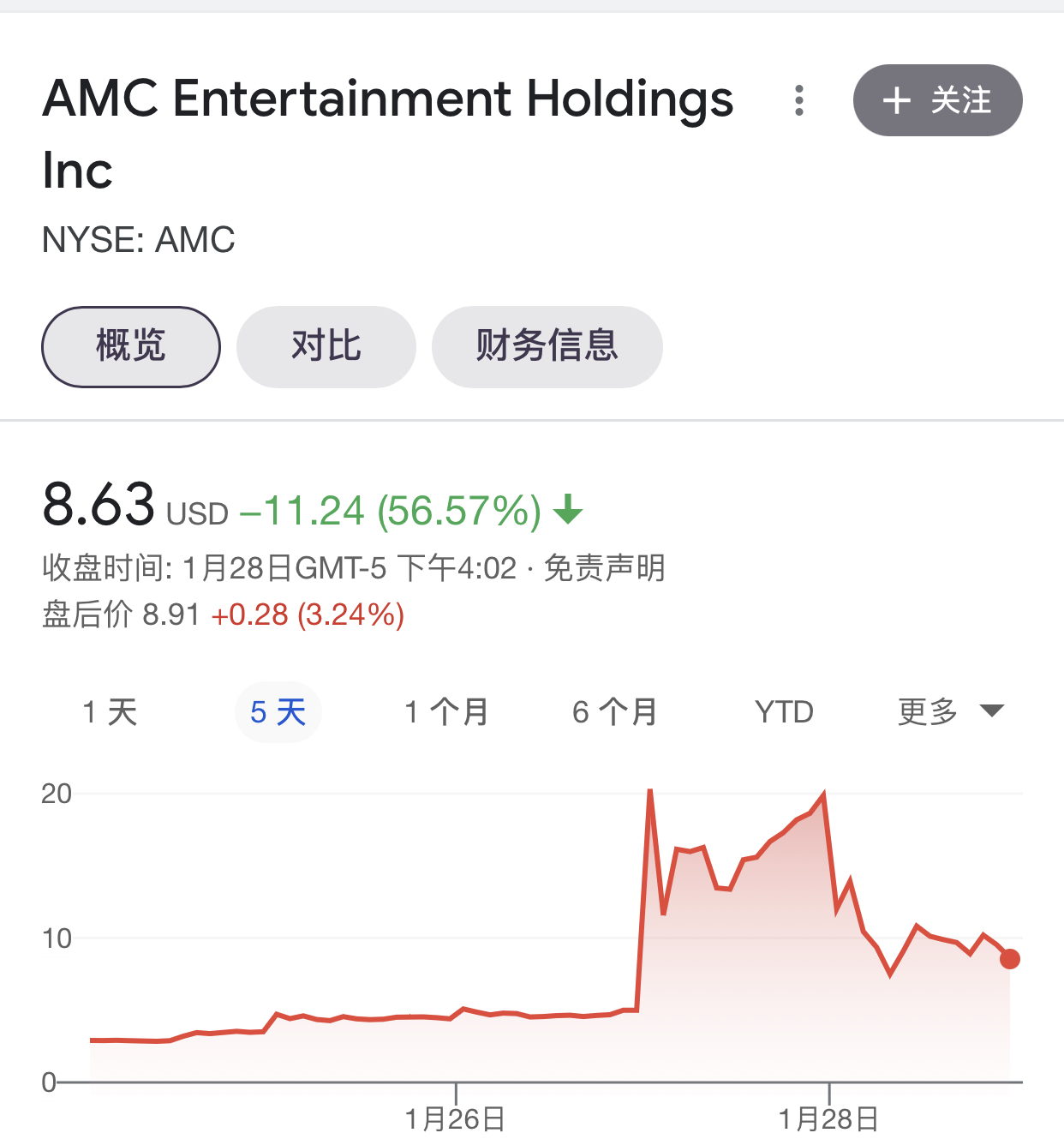Open the 免责声明 disclaimer link
This screenshot has width=1064, height=1139.
point(604,568)
